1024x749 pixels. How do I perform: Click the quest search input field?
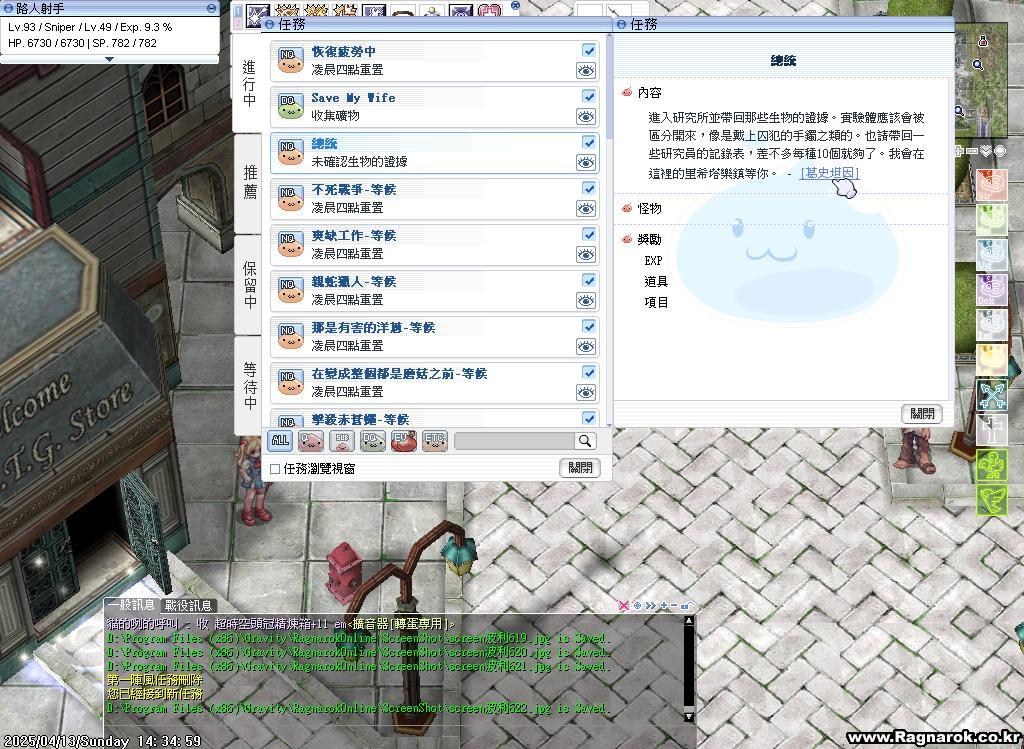coord(515,441)
